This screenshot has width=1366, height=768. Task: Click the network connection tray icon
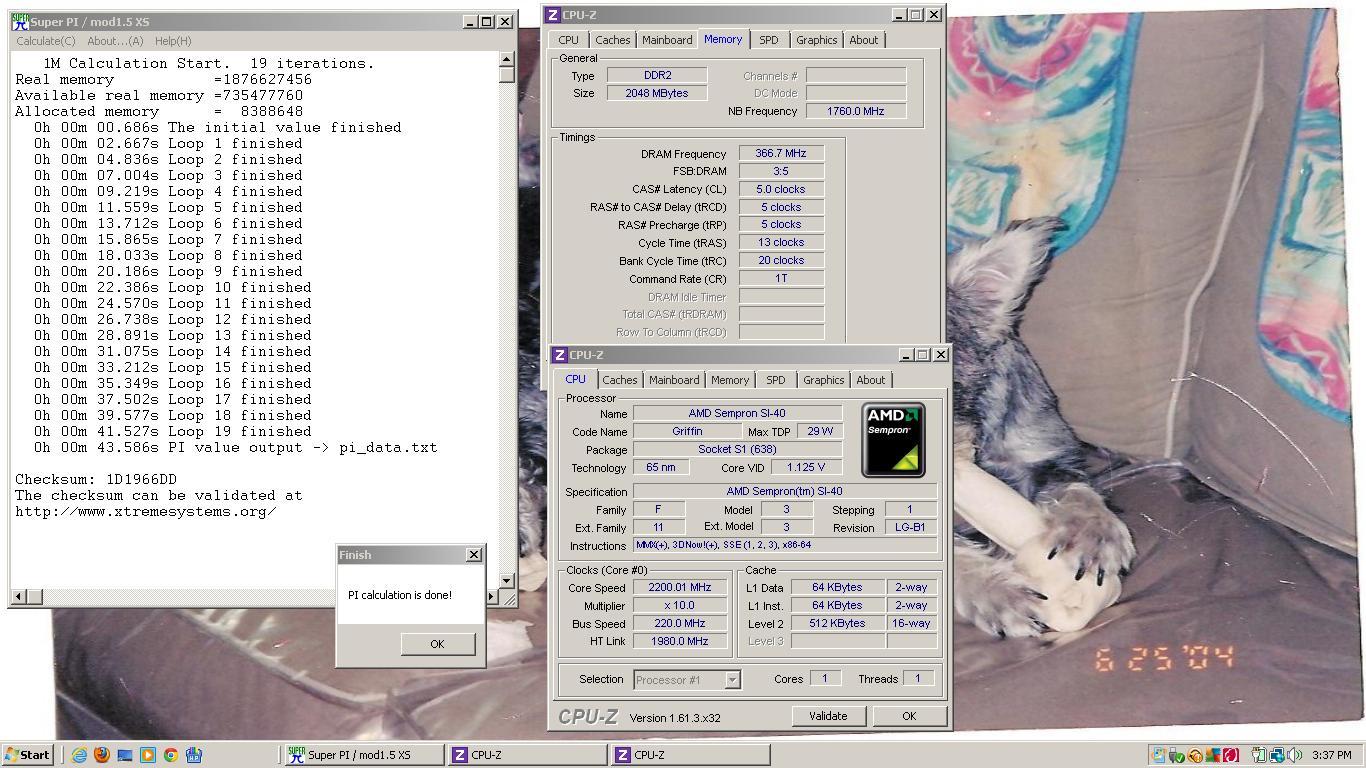tap(1277, 755)
